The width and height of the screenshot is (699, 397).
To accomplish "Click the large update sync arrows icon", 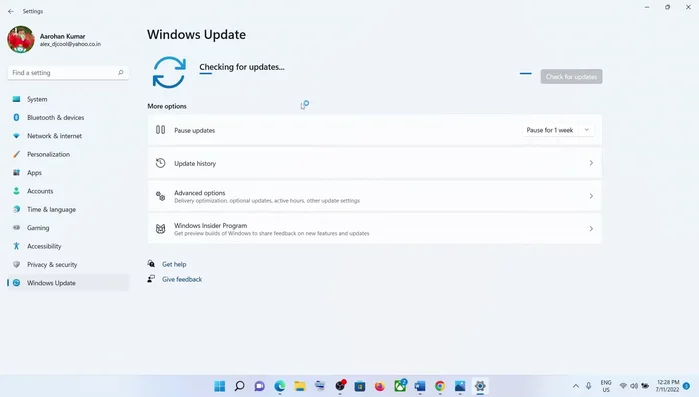I will coord(169,72).
